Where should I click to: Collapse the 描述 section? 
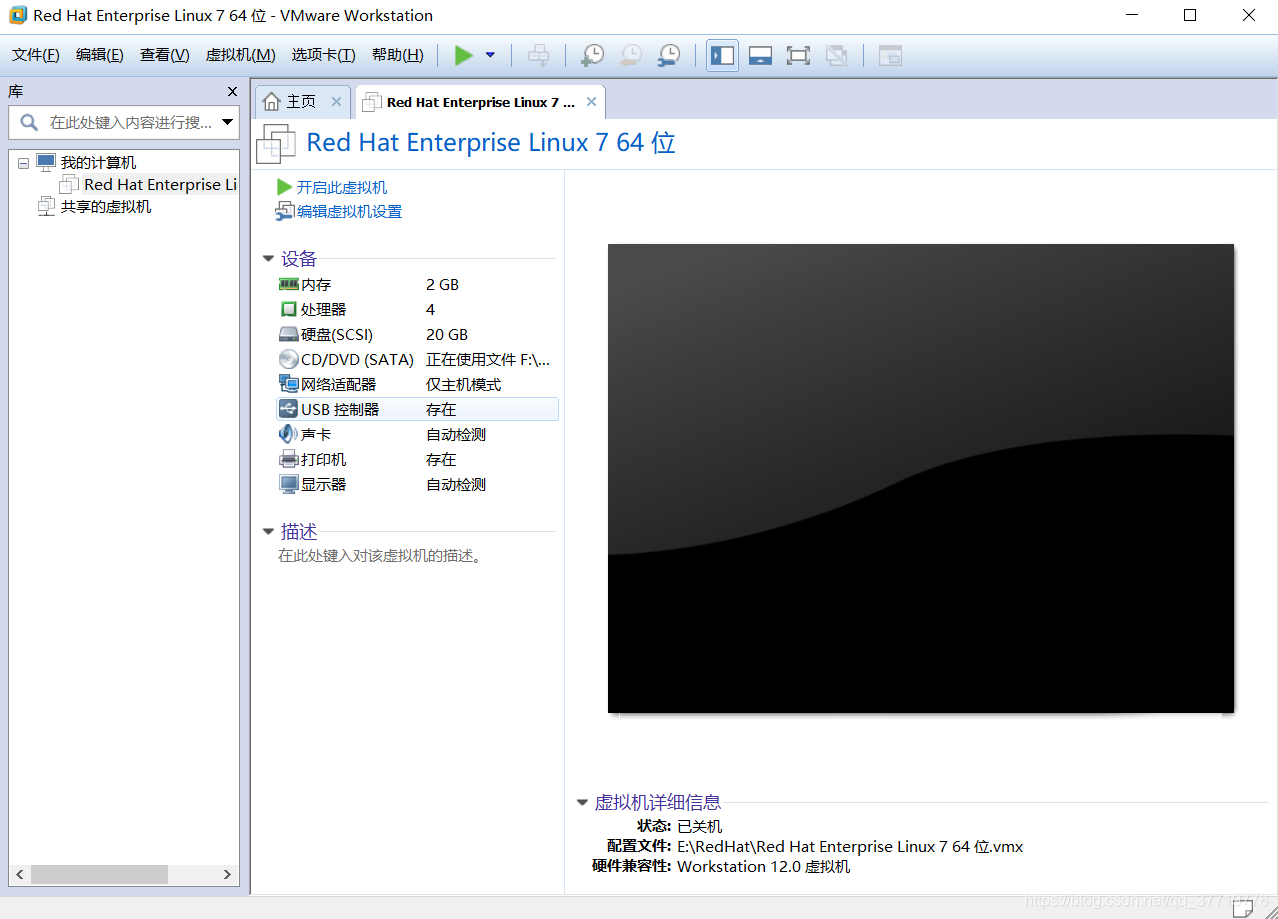[x=268, y=532]
